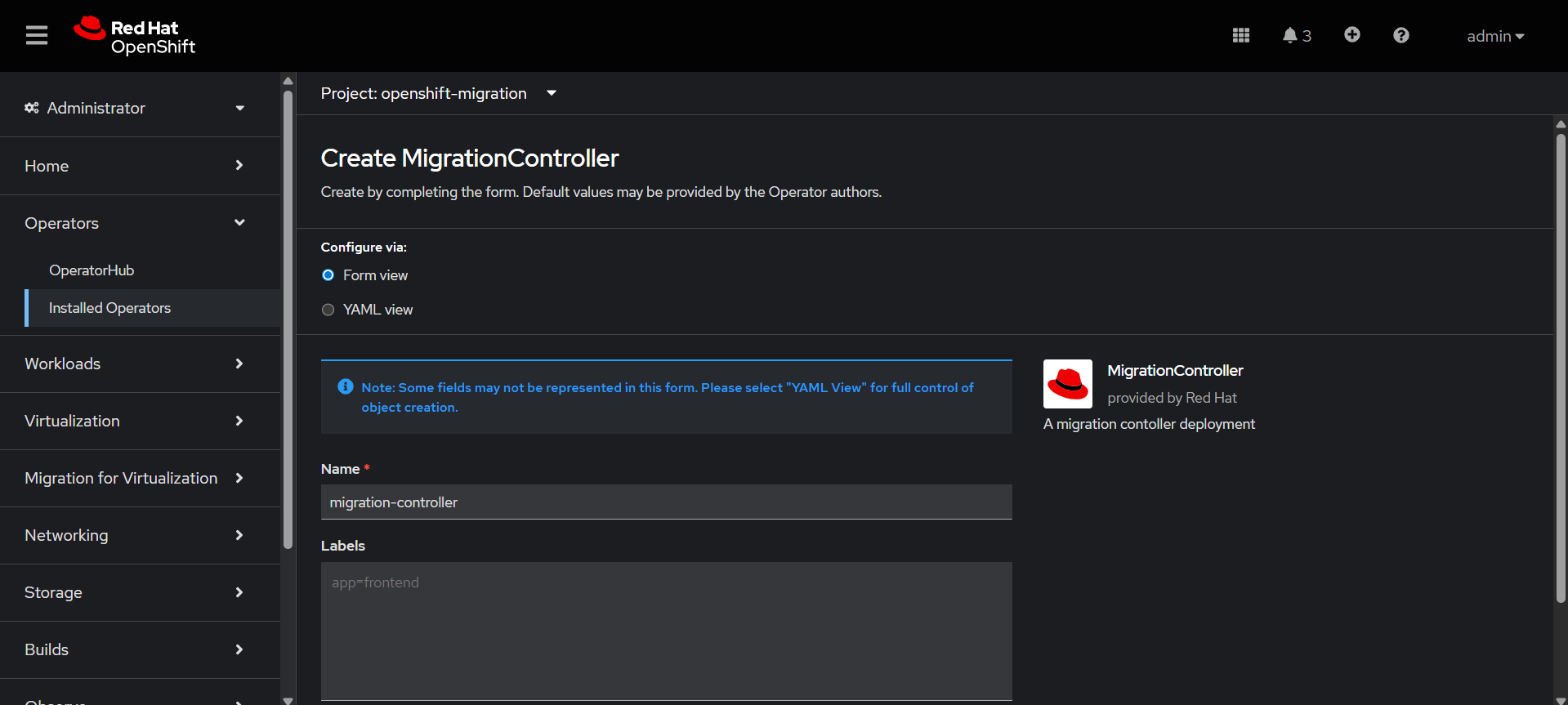Screen dimensions: 1568x705
Task: Open the application launcher grid icon
Action: 1240,35
